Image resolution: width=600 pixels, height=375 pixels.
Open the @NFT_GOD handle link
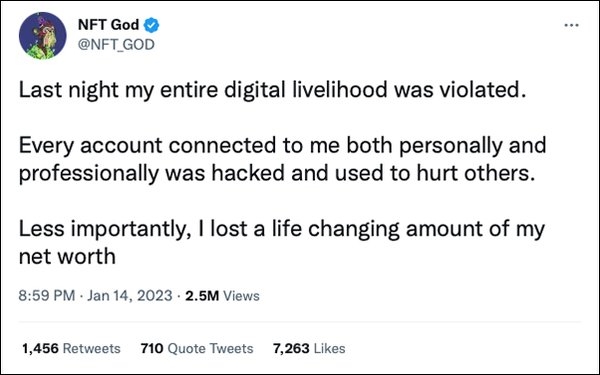(x=116, y=44)
